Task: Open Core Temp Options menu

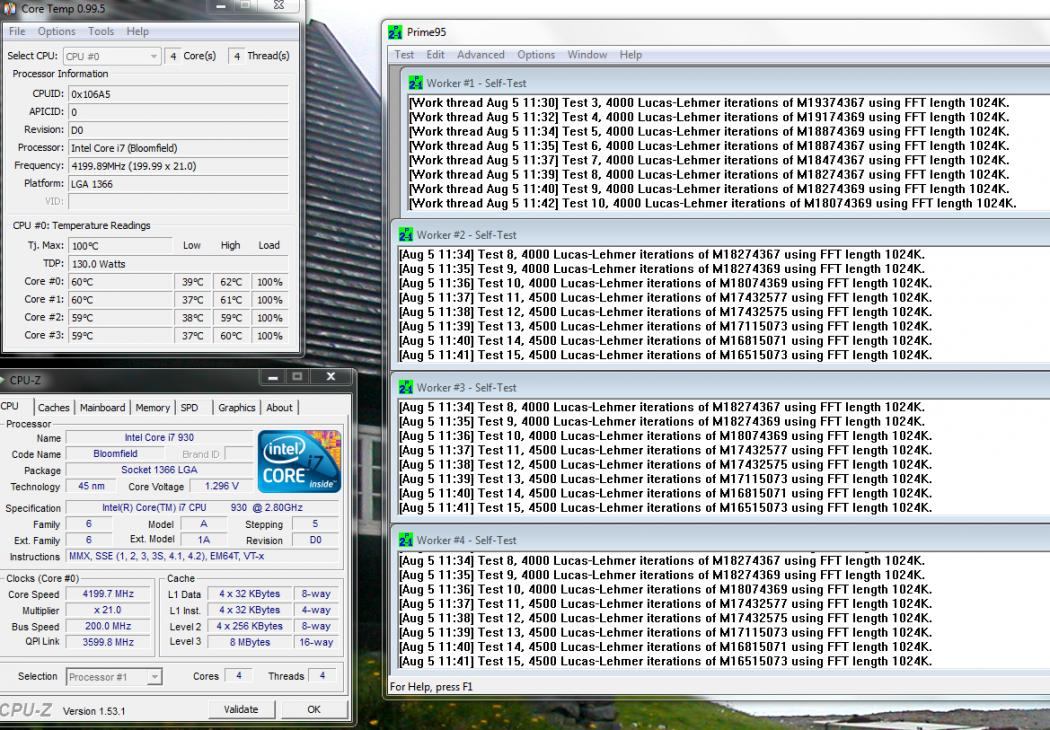Action: [x=56, y=31]
